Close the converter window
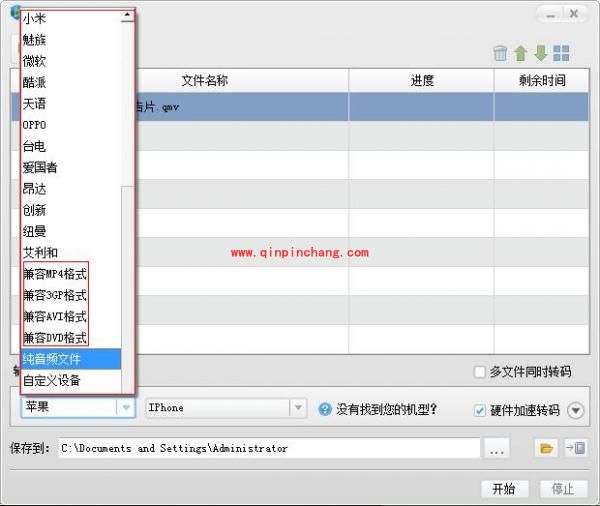The width and height of the screenshot is (600, 506). click(574, 15)
